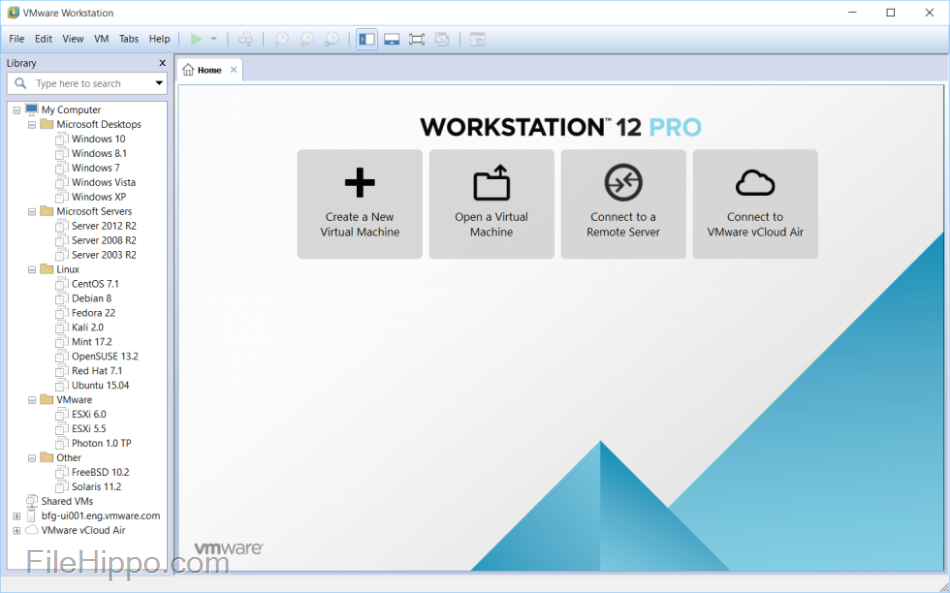Click Send Ctrl+Alt+Del toolbar icon
950x593 pixels.
tap(245, 39)
